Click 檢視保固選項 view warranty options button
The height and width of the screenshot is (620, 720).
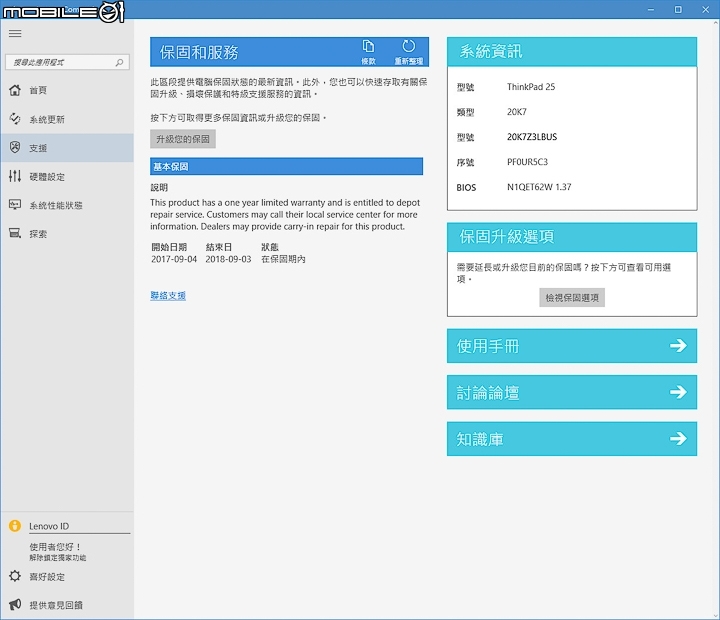pyautogui.click(x=572, y=298)
